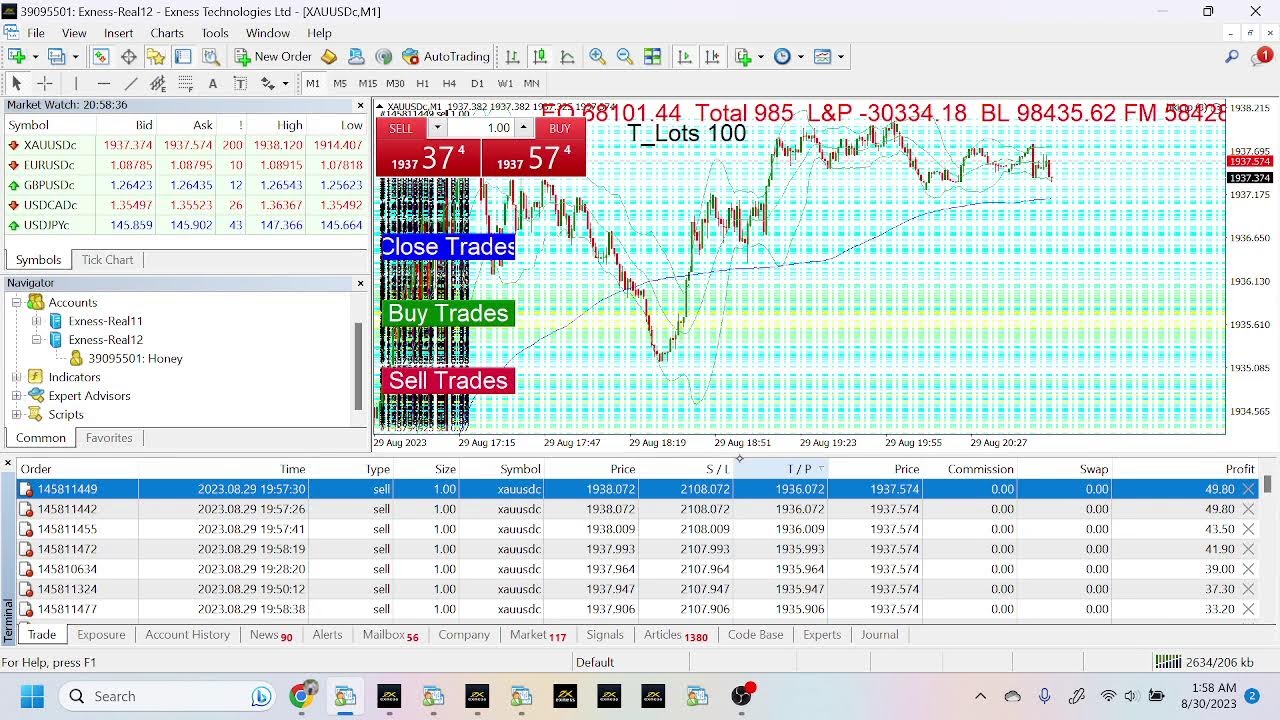This screenshot has width=1280, height=720.
Task: Toggle Chart Shift
Action: tap(711, 57)
